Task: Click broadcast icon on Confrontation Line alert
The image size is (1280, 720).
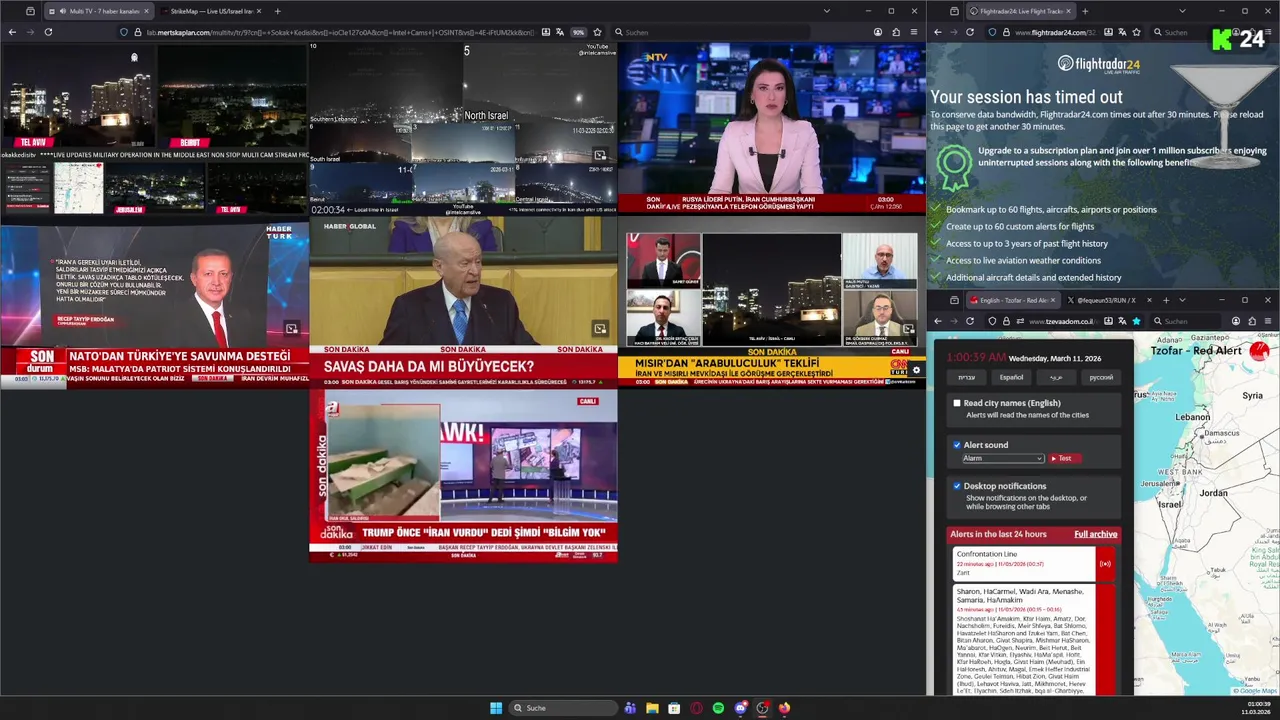Action: 1104,564
